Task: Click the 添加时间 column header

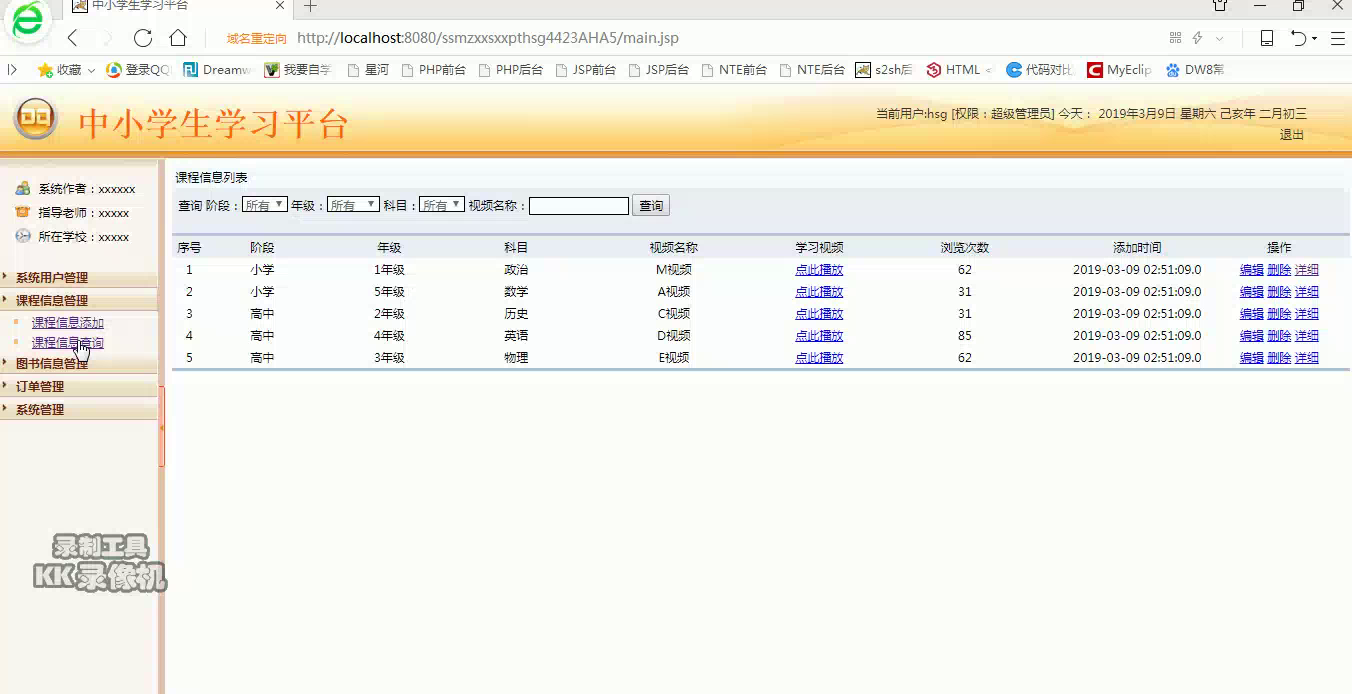Action: (x=1137, y=247)
